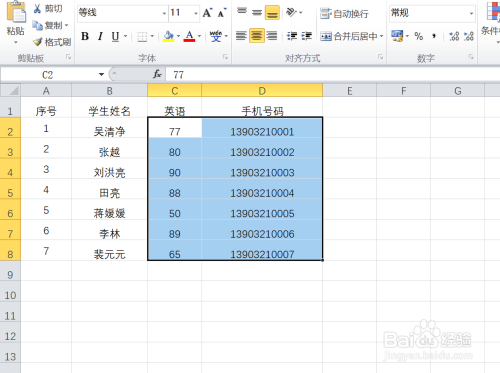Open number format dropdown 常规
Image resolution: width=500 pixels, height=373 pixels.
pyautogui.click(x=471, y=13)
